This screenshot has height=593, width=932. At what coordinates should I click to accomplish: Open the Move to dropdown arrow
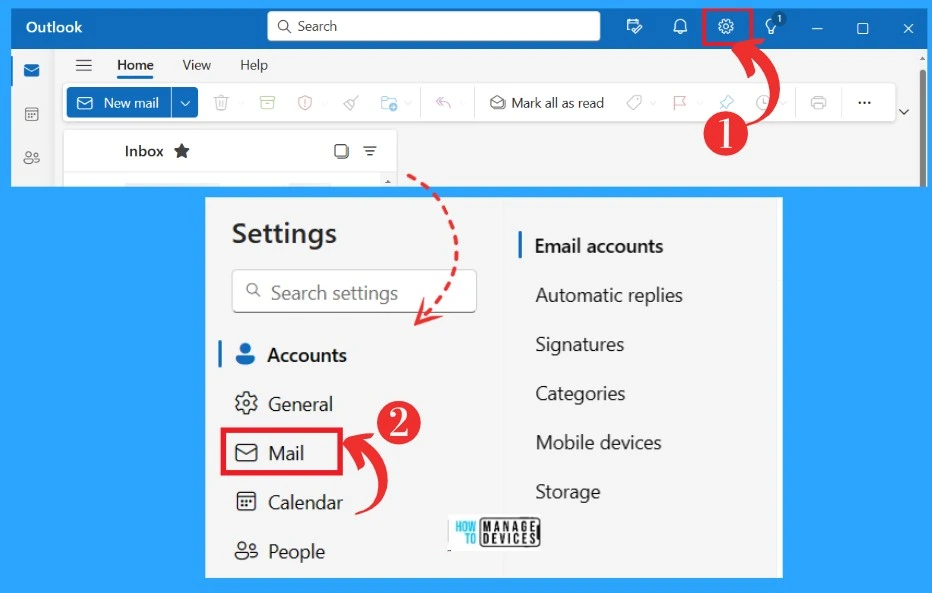(x=408, y=103)
